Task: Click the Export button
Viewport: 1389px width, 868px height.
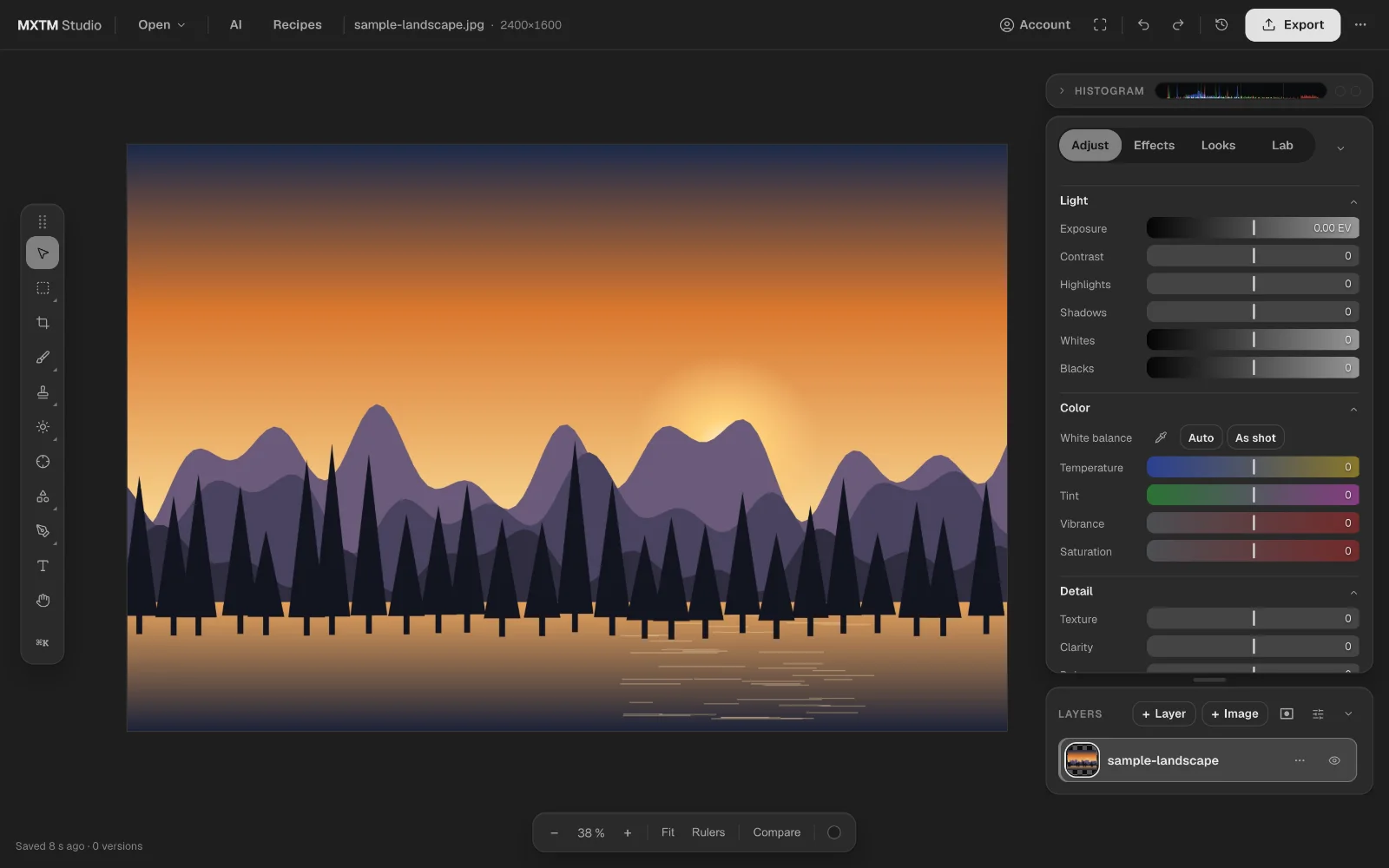Action: pyautogui.click(x=1293, y=24)
